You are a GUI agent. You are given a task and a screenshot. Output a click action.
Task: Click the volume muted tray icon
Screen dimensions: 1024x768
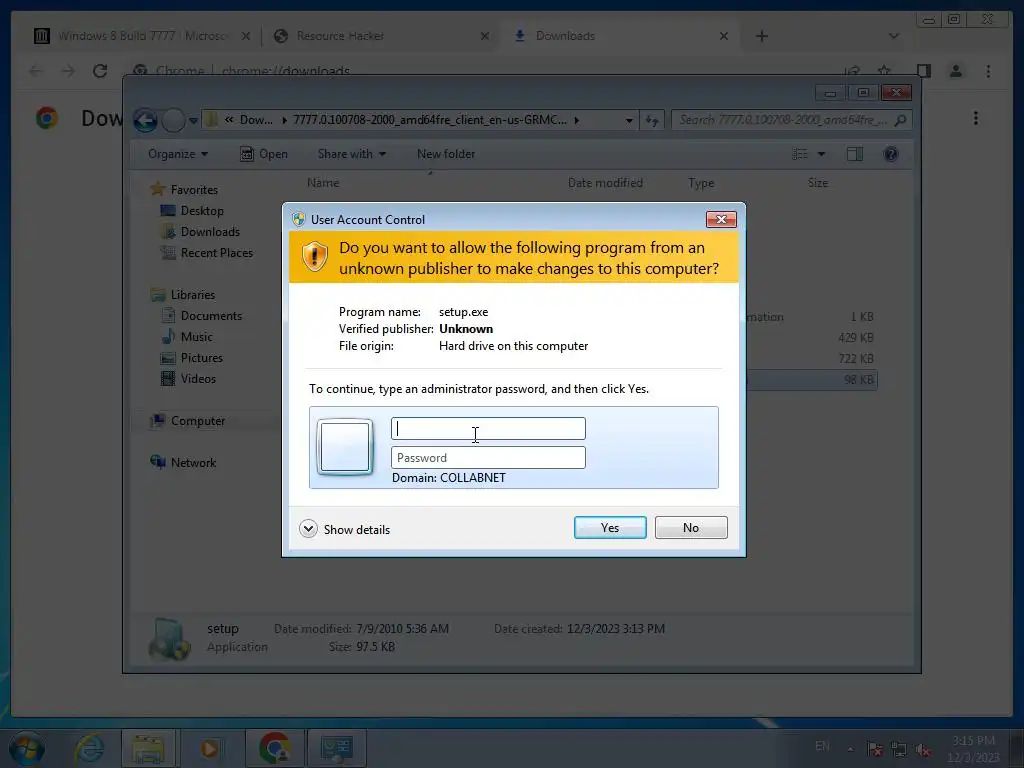pyautogui.click(x=923, y=749)
